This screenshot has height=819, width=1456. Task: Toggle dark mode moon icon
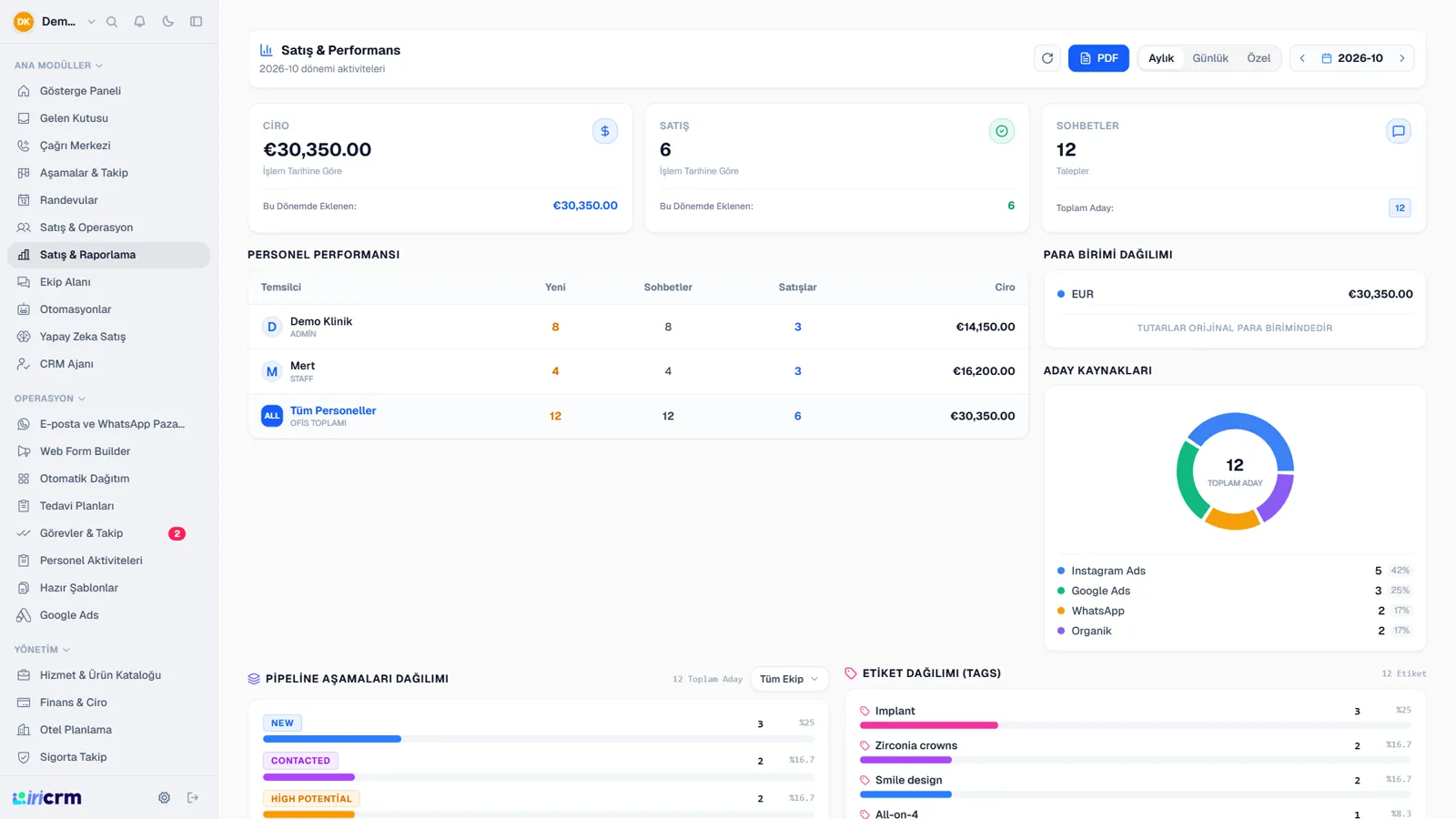pos(167,22)
